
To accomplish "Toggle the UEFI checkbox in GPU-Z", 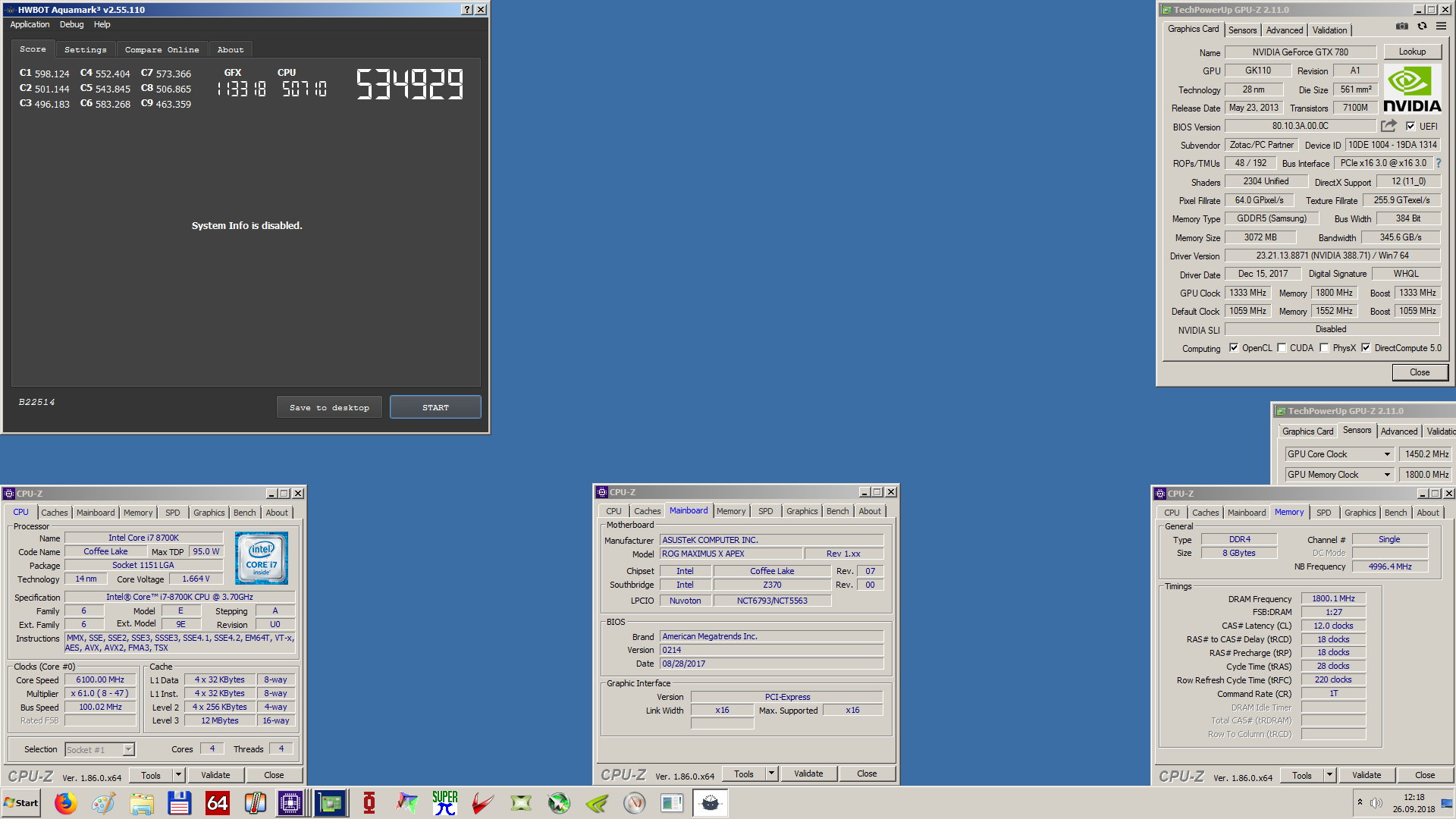I will pyautogui.click(x=1410, y=127).
